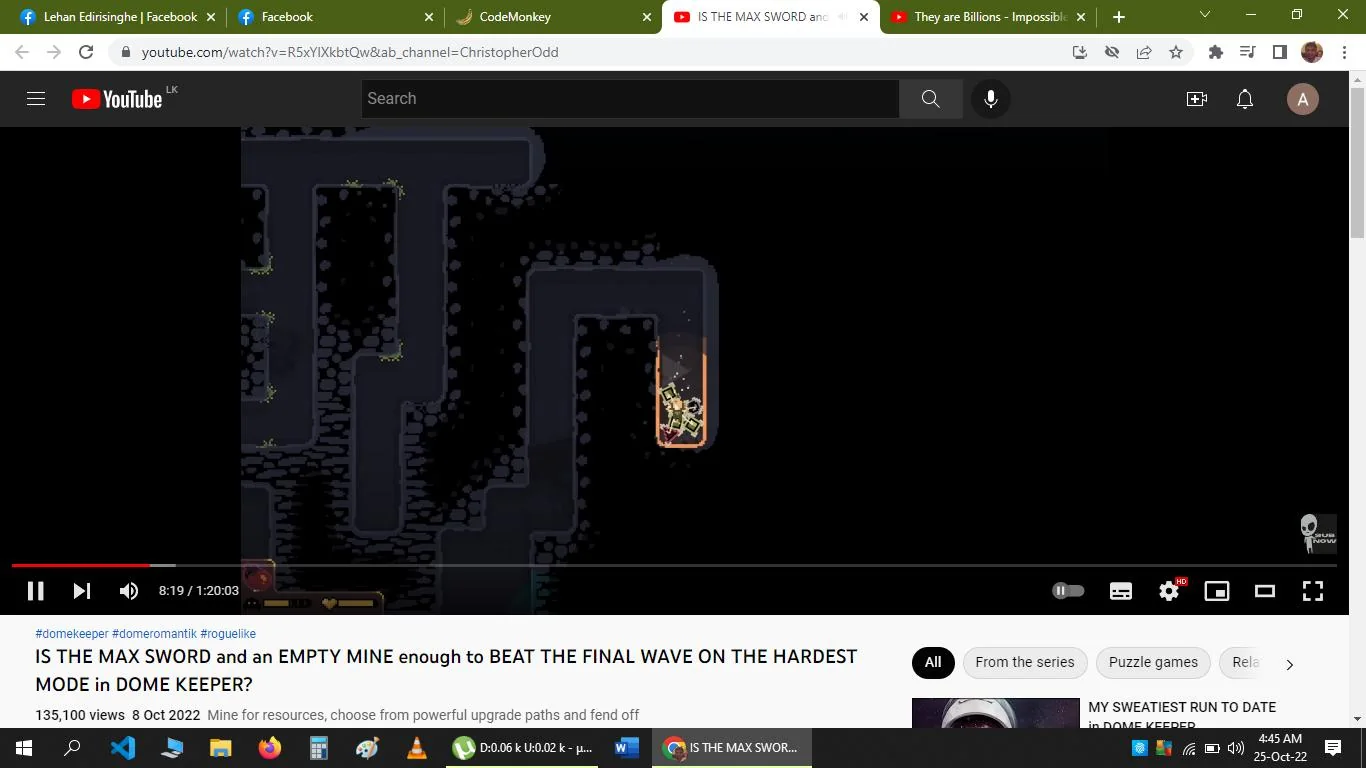The image size is (1366, 768).
Task: Install the YouTube app from address bar
Action: click(x=1080, y=52)
